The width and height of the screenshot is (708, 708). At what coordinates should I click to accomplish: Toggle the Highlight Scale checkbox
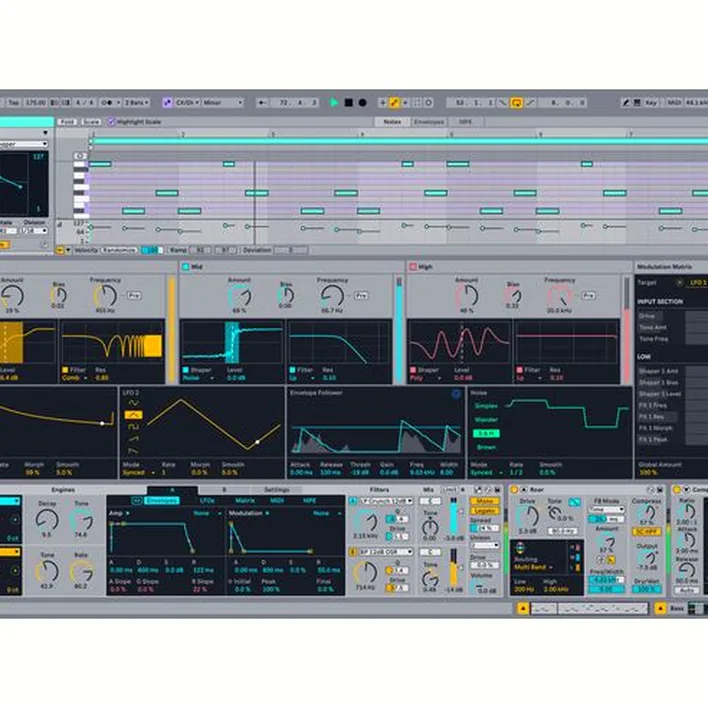pyautogui.click(x=111, y=122)
